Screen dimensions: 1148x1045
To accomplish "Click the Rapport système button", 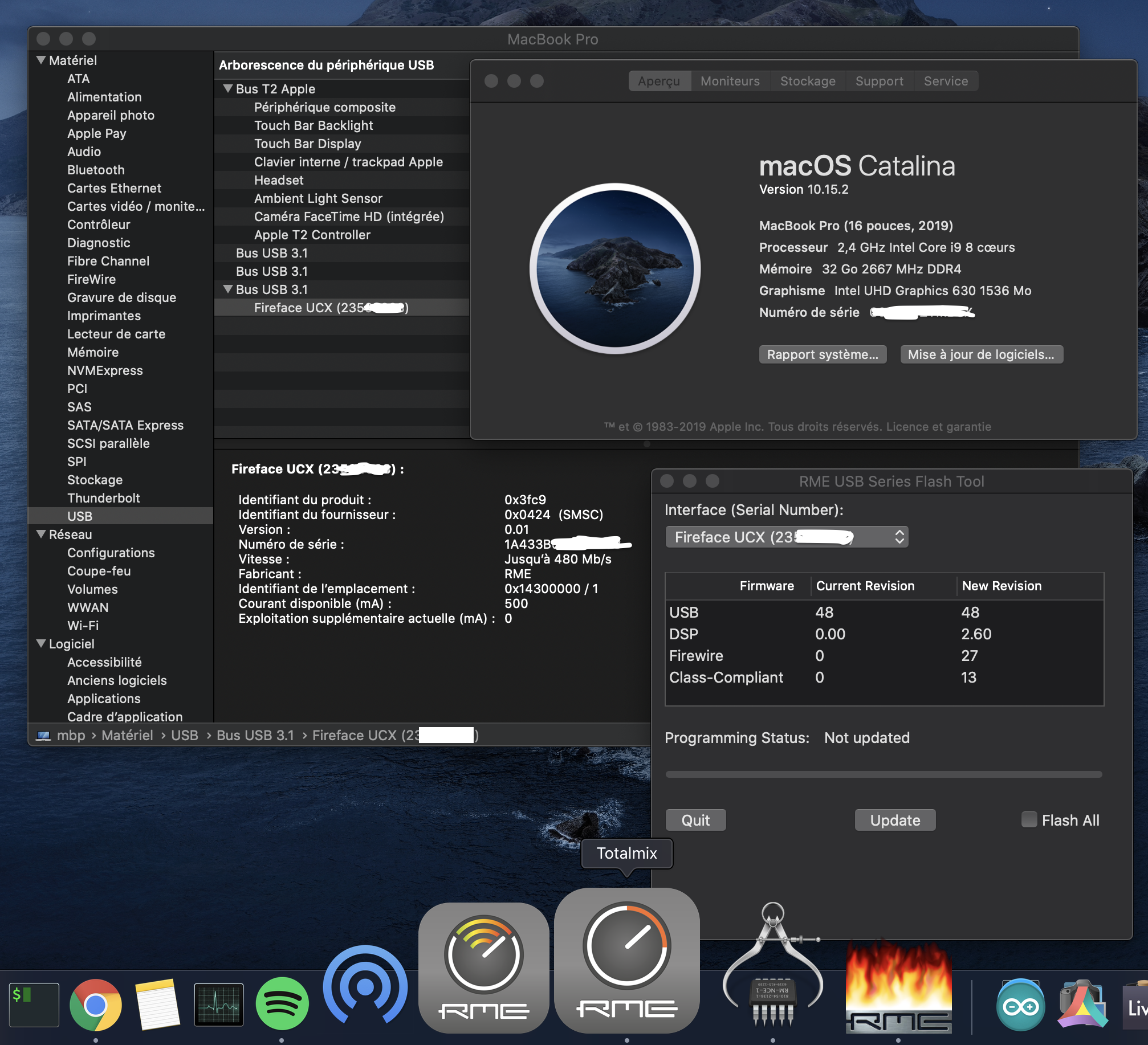I will (x=823, y=354).
